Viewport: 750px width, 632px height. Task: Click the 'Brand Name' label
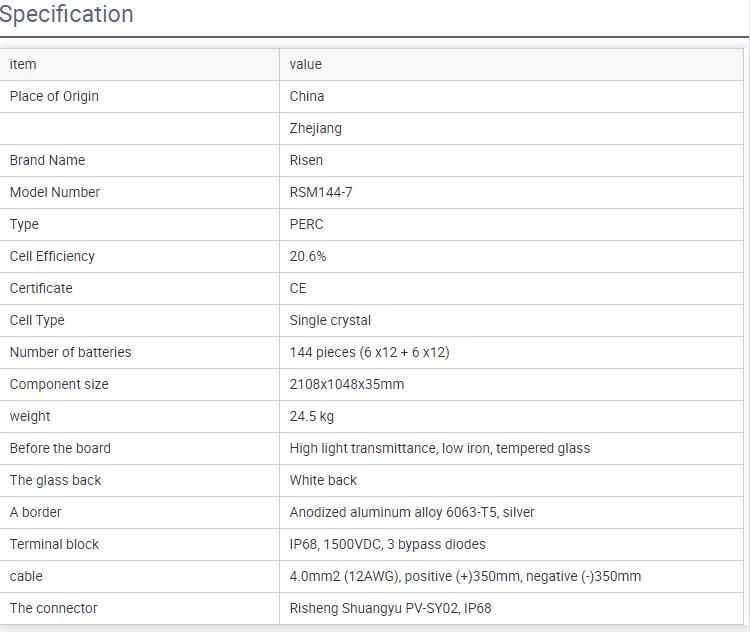(47, 160)
